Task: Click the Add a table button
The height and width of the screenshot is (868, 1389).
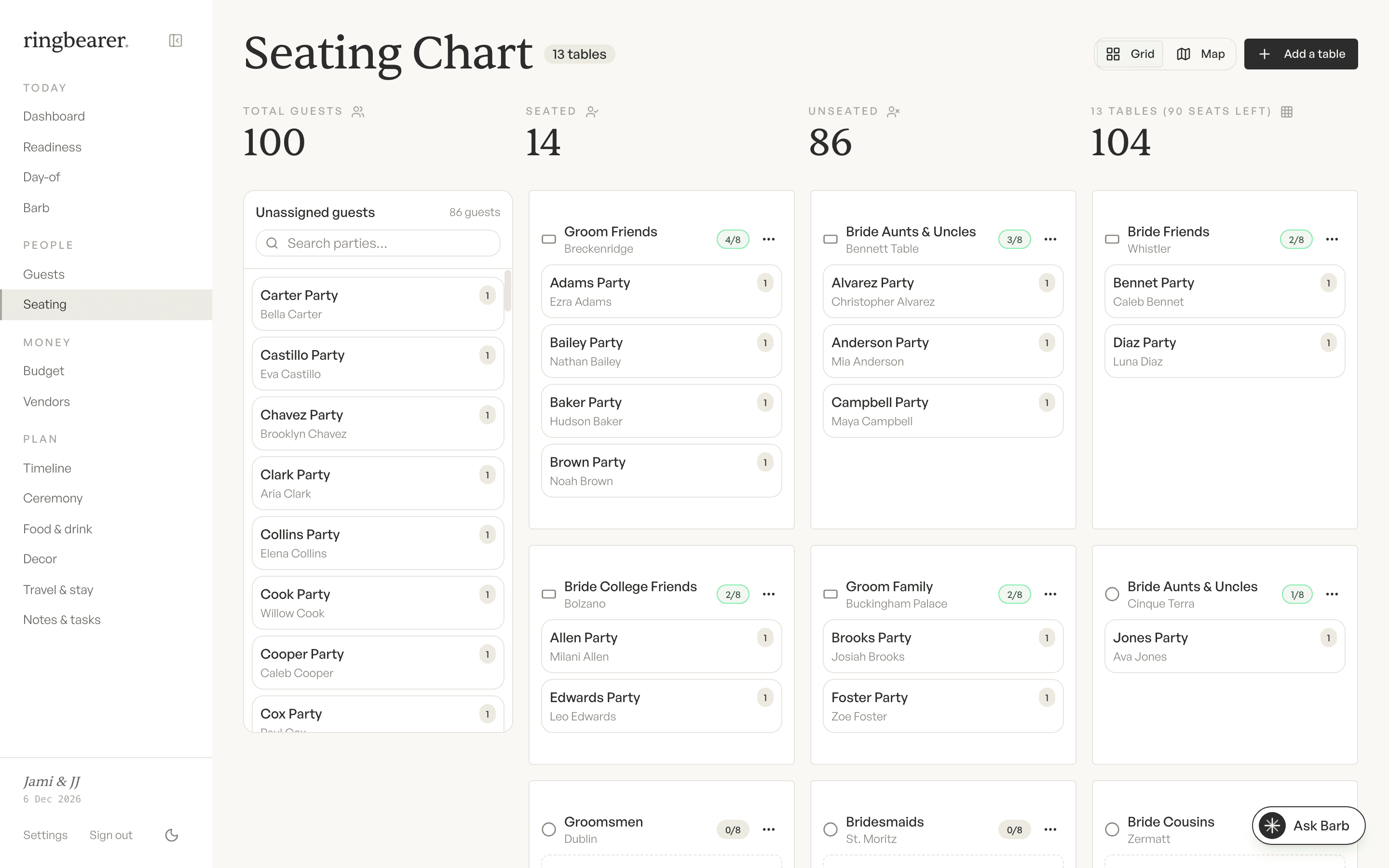Action: coord(1301,54)
